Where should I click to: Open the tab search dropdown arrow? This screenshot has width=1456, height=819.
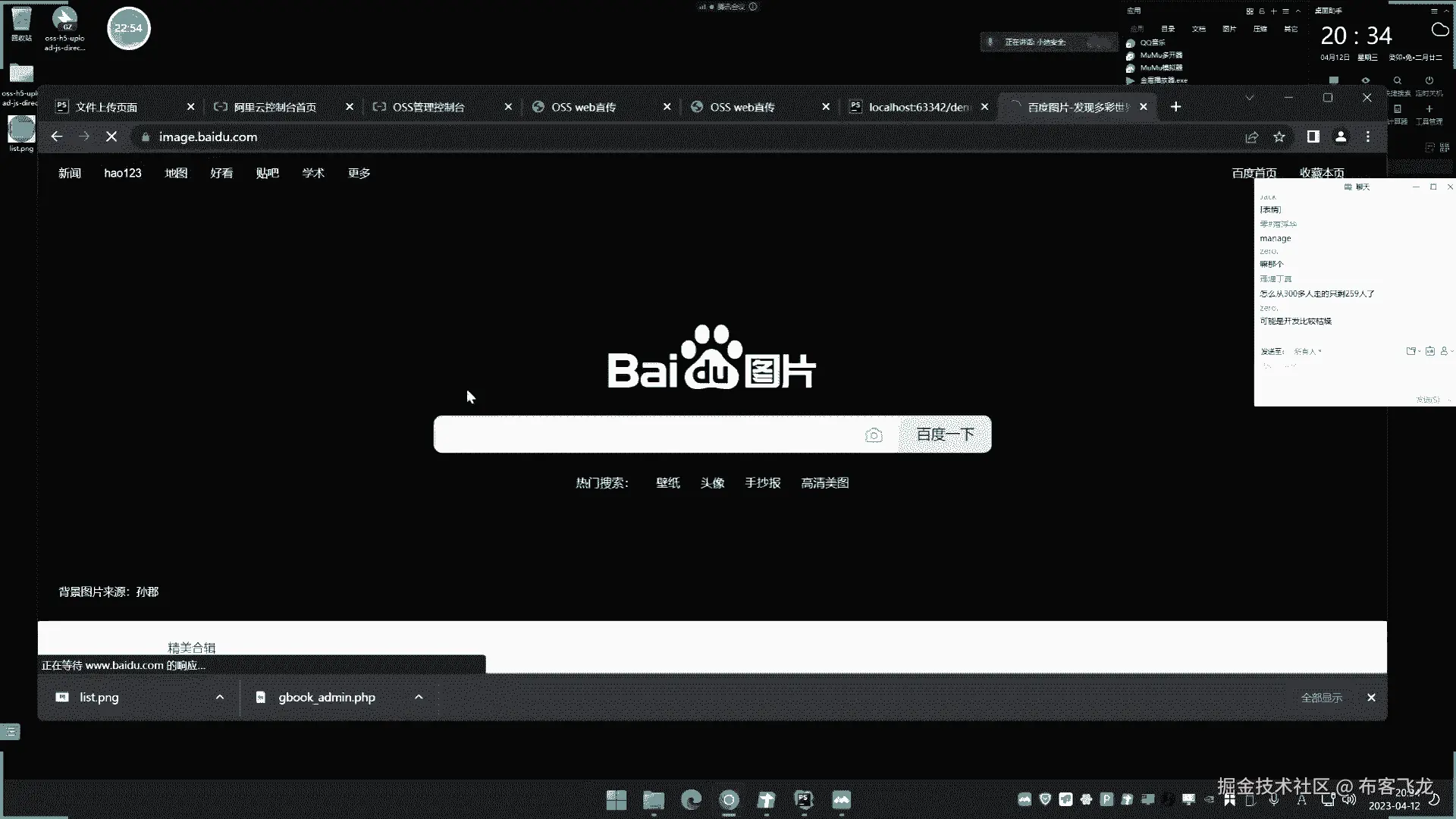pyautogui.click(x=1249, y=98)
